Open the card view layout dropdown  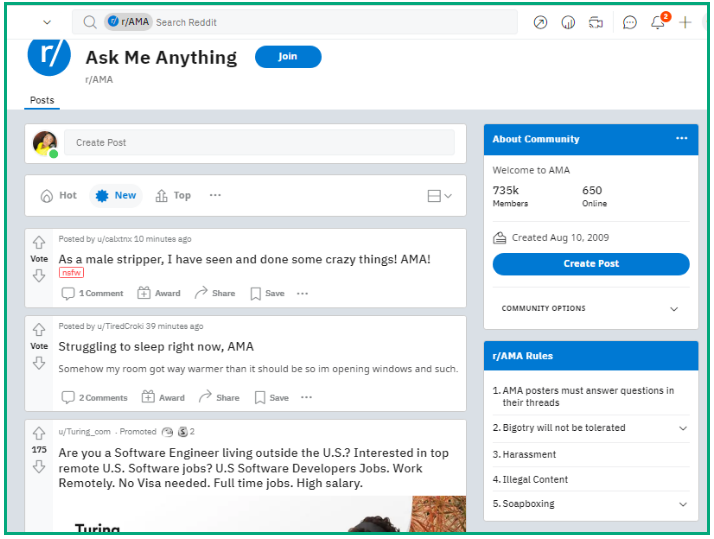(x=439, y=196)
